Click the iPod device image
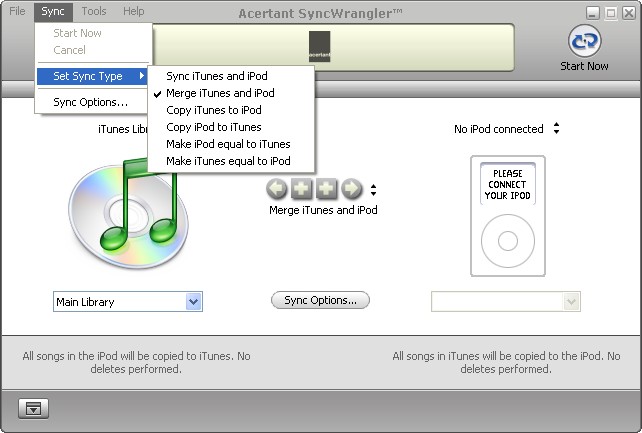642x433 pixels. (x=508, y=216)
